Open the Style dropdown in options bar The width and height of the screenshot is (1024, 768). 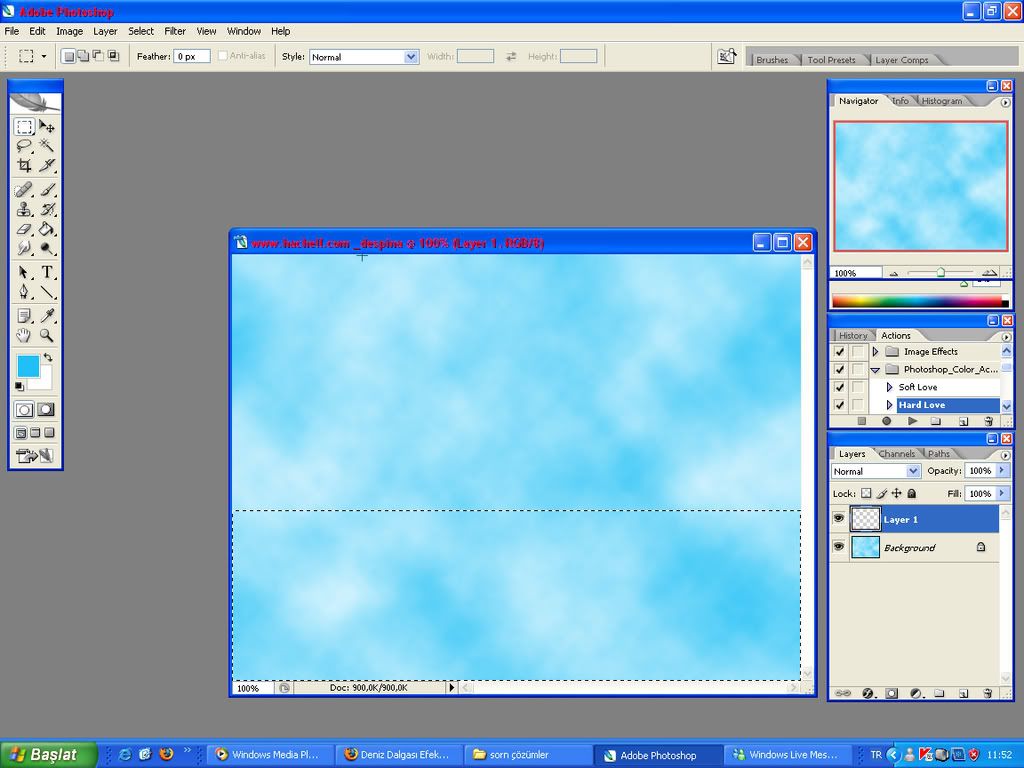(411, 57)
